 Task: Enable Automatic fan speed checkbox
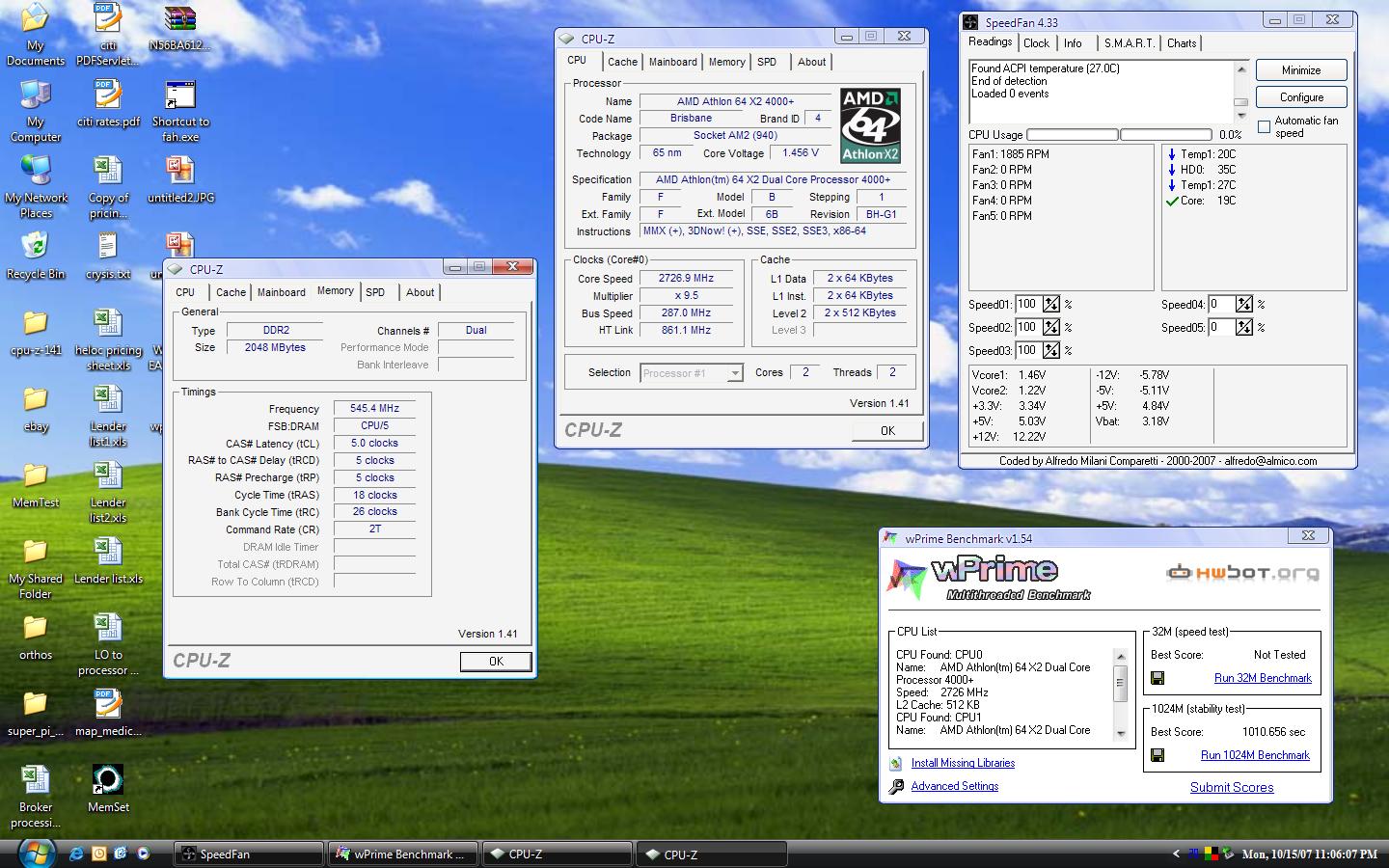pyautogui.click(x=1264, y=126)
